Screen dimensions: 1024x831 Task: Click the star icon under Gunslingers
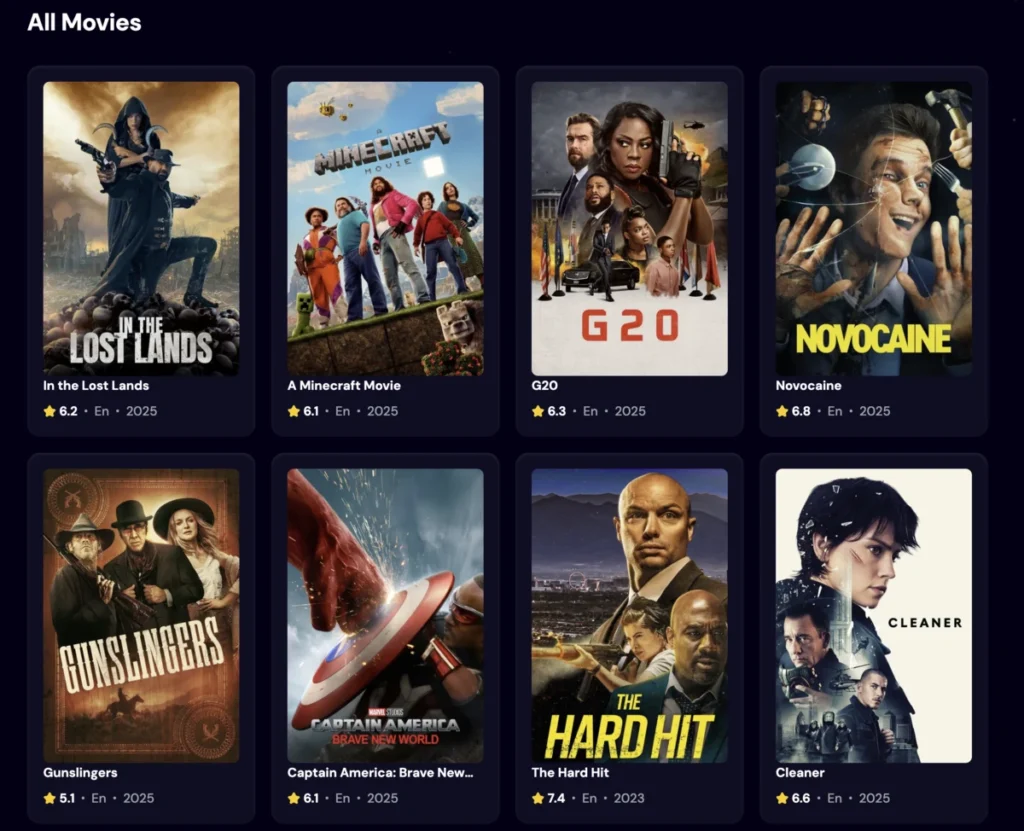[x=49, y=798]
